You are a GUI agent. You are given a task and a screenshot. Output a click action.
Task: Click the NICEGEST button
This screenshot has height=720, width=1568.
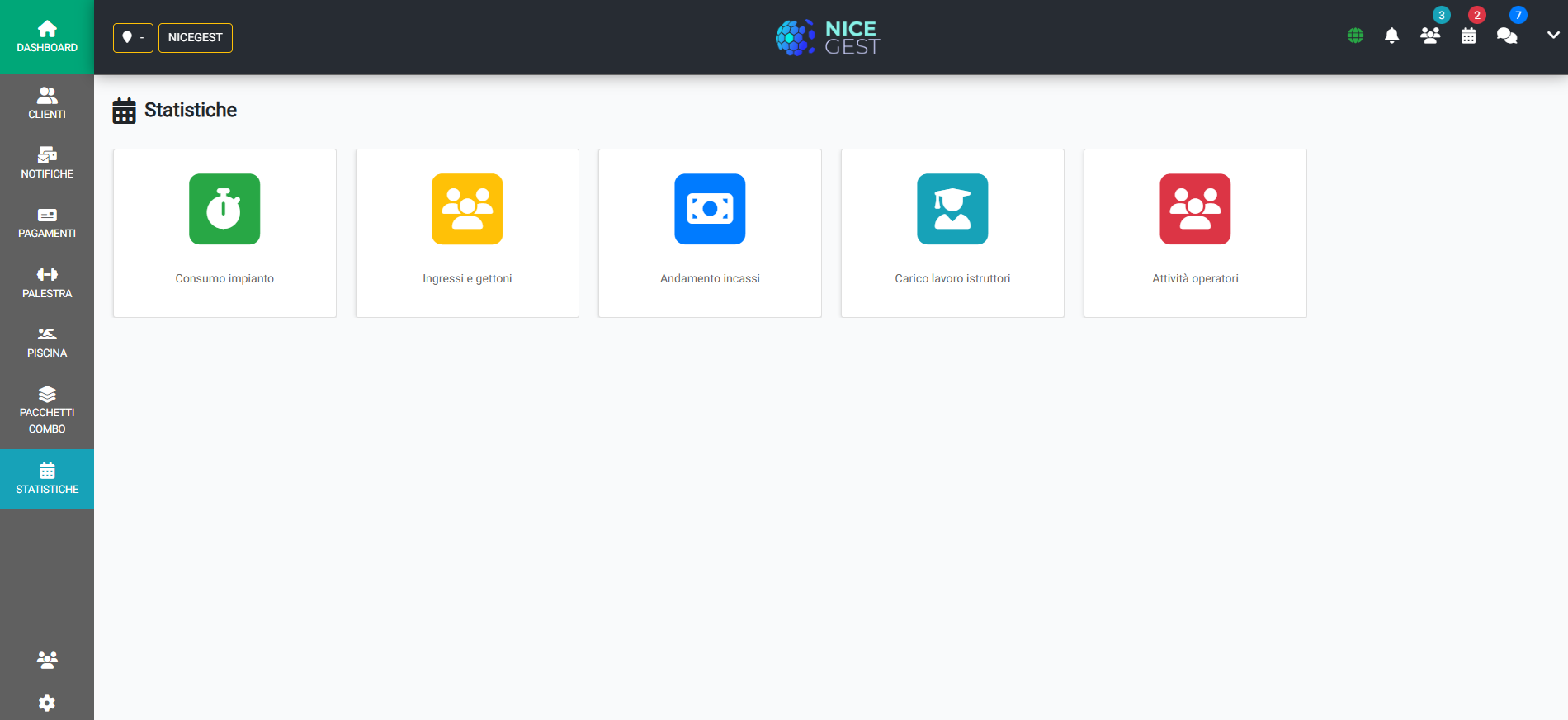196,37
